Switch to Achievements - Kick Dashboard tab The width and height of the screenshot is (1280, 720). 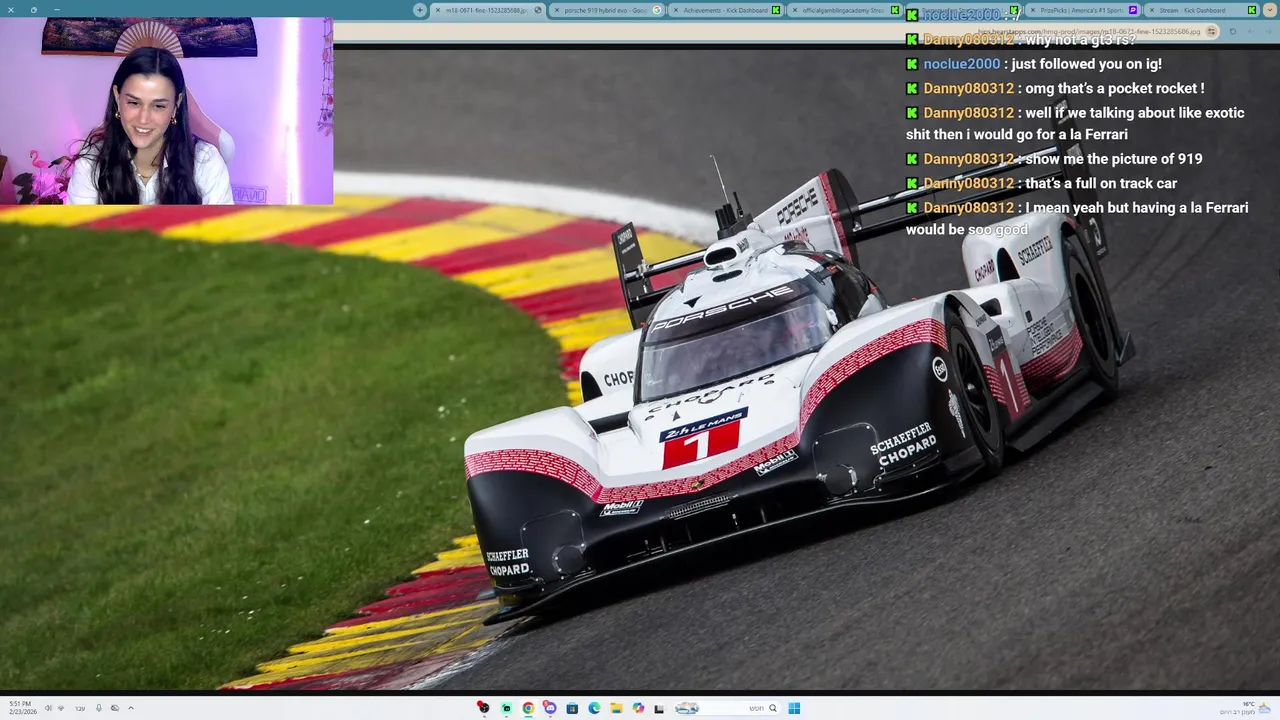(726, 10)
